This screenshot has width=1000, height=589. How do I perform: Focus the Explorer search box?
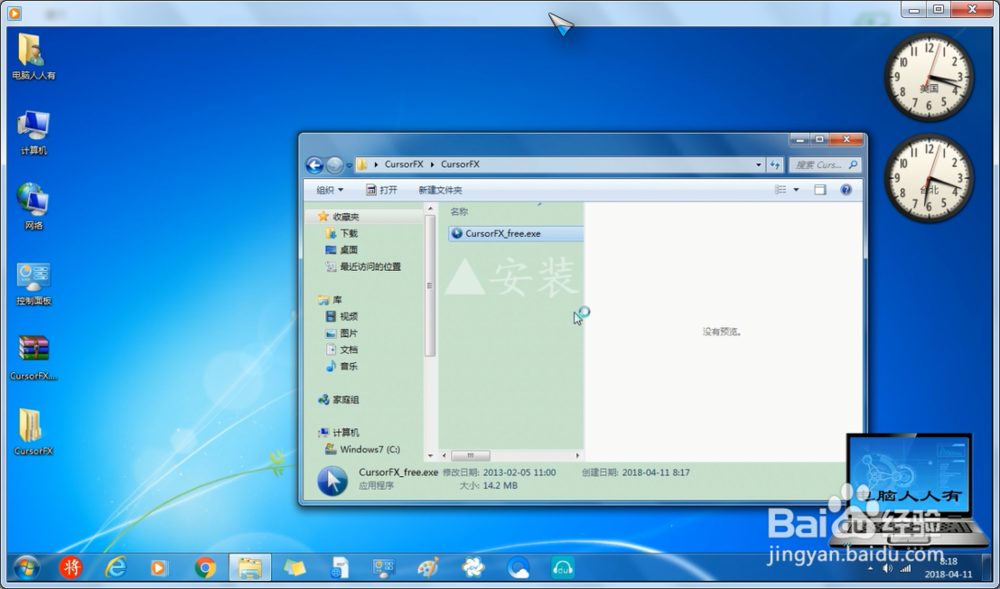pos(825,164)
